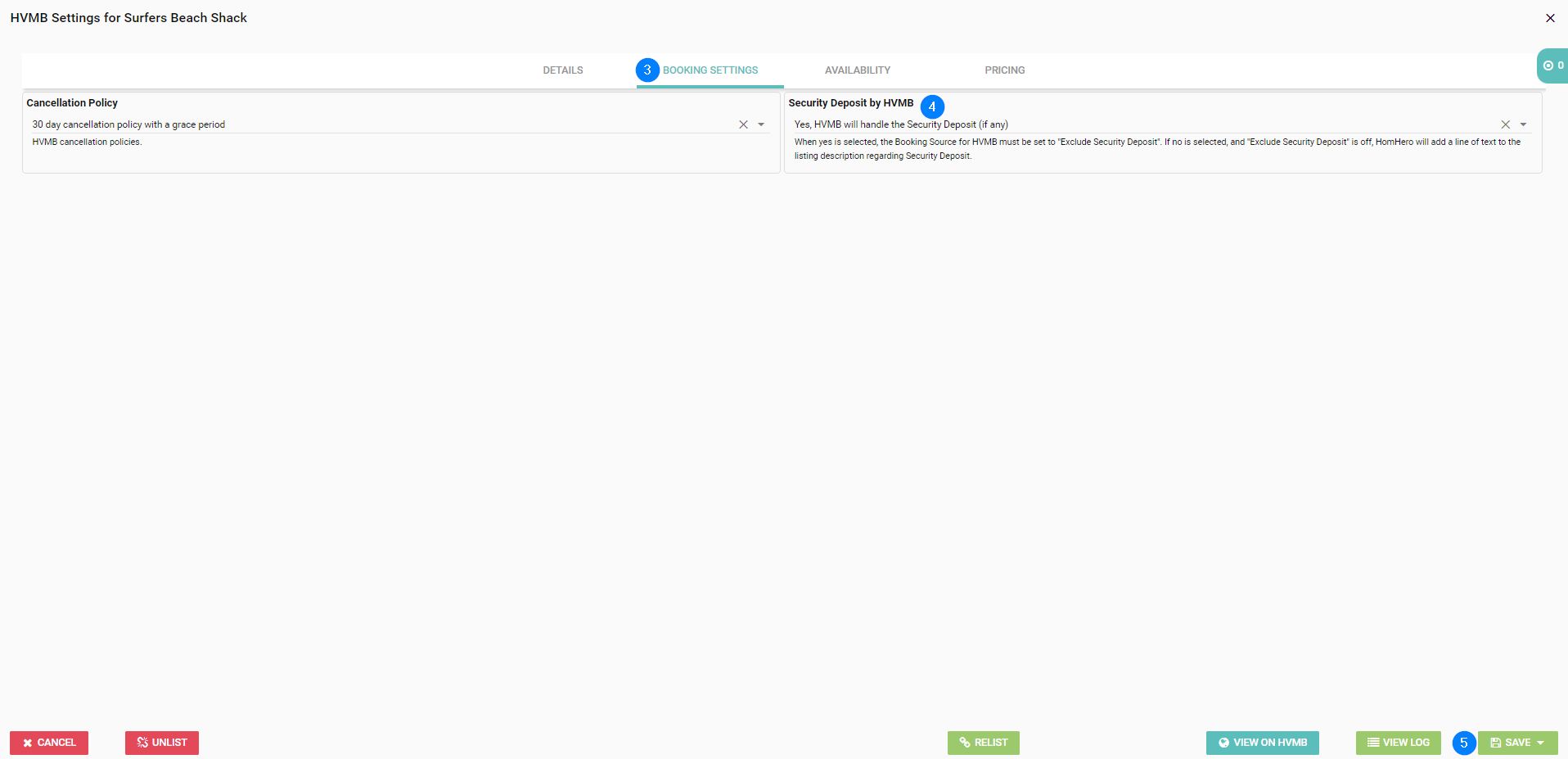Clear the Cancellation Policy selection
1568x759 pixels.
click(x=743, y=124)
